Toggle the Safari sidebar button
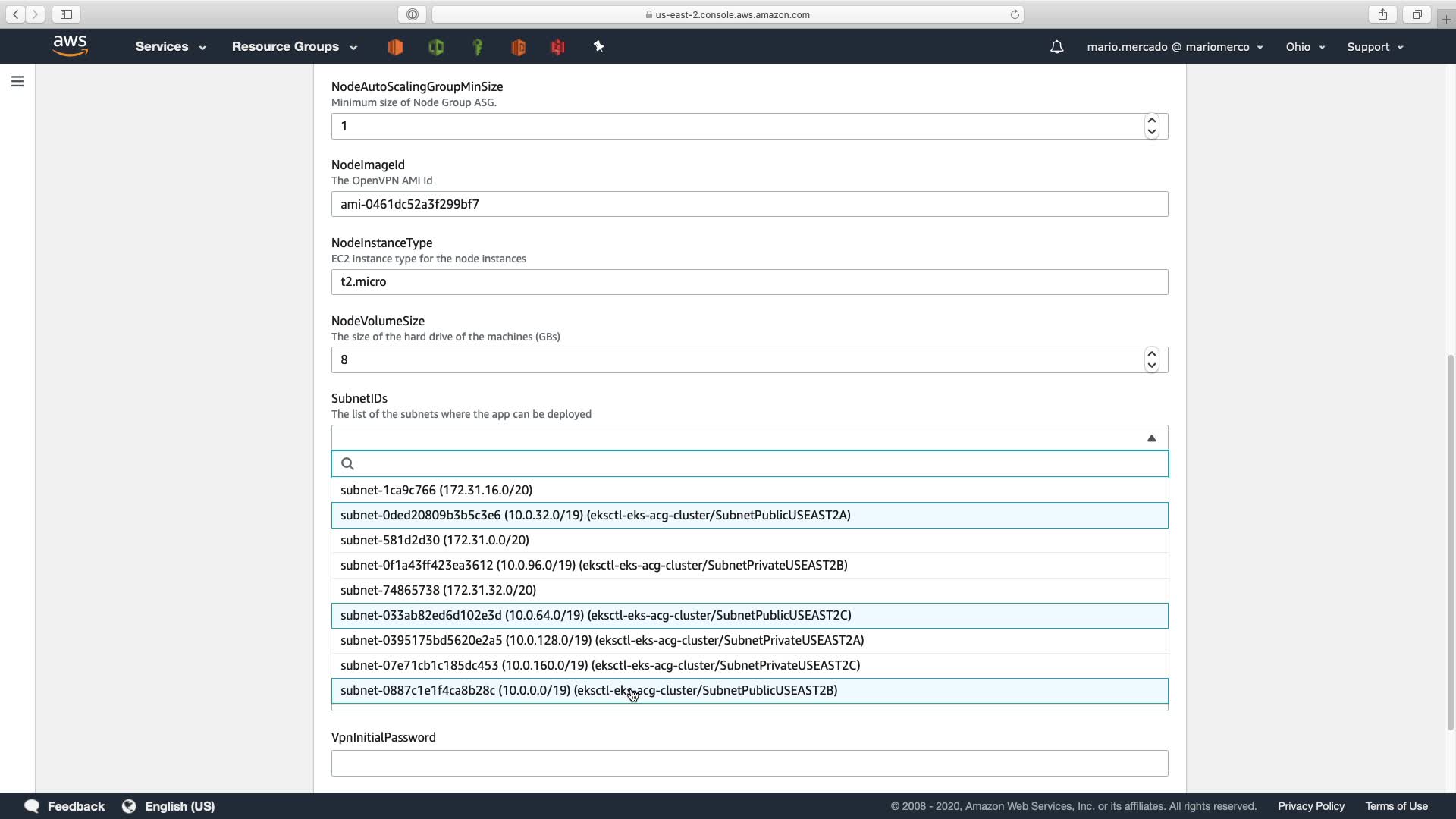The image size is (1456, 819). click(x=66, y=14)
